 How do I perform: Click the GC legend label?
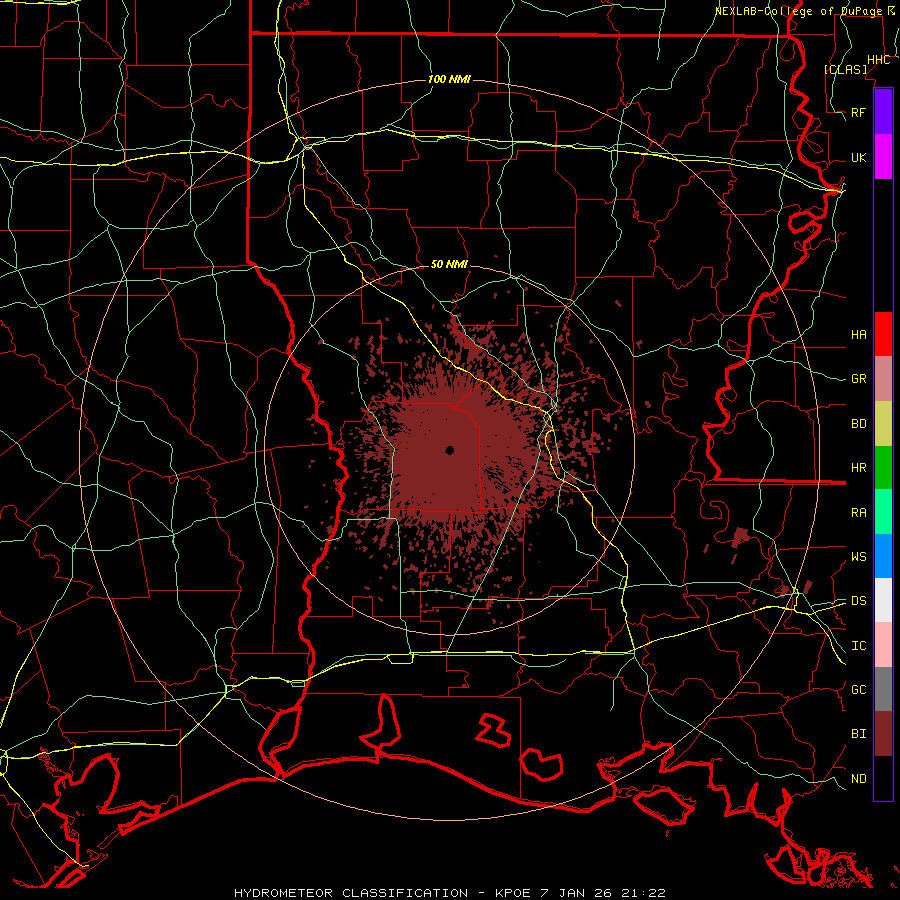point(859,690)
